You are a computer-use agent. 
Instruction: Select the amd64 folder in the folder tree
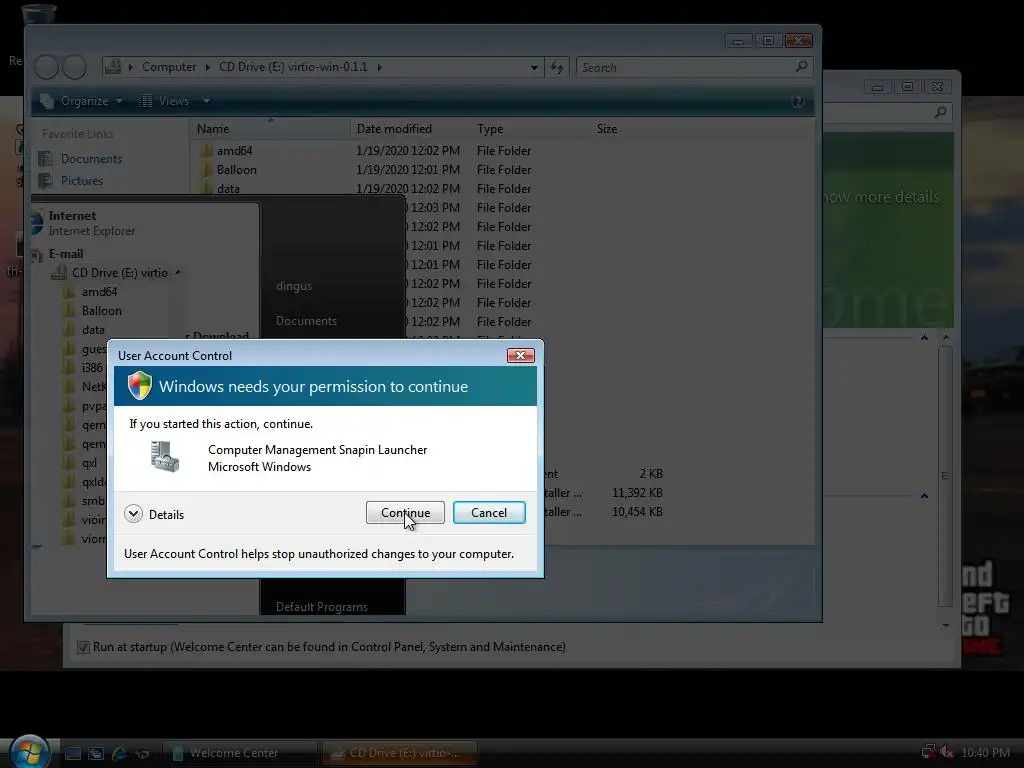(99, 292)
